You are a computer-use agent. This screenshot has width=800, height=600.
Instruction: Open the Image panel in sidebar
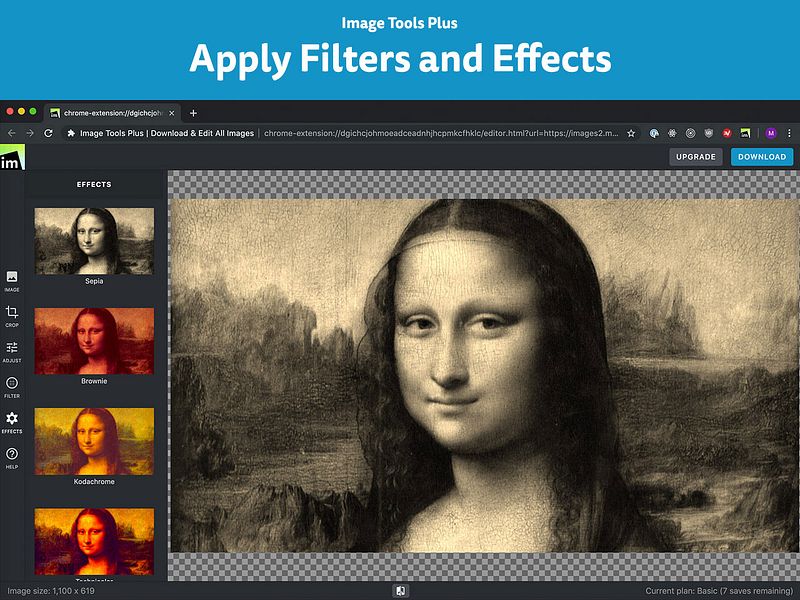click(x=12, y=281)
